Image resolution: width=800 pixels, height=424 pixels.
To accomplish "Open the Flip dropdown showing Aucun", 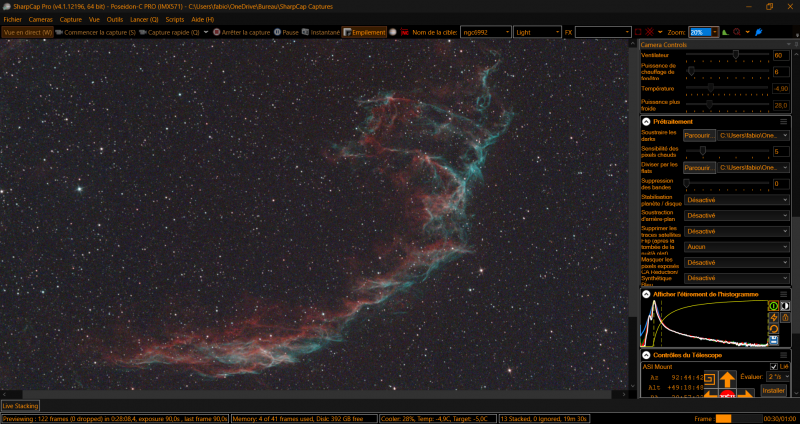I will (x=737, y=246).
